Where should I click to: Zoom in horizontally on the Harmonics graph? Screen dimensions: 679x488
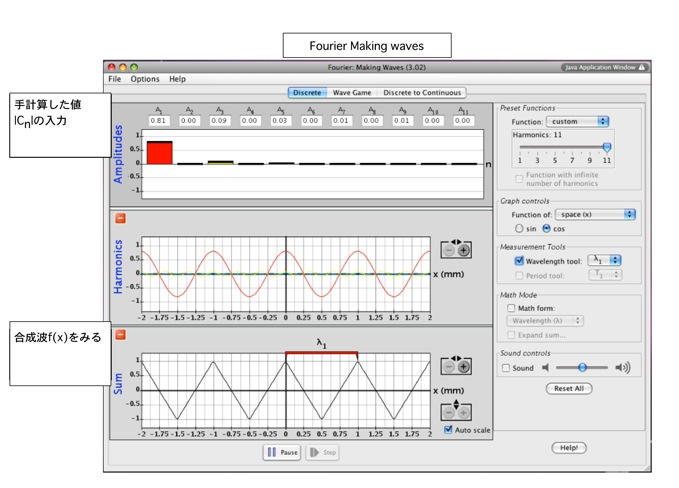click(463, 250)
